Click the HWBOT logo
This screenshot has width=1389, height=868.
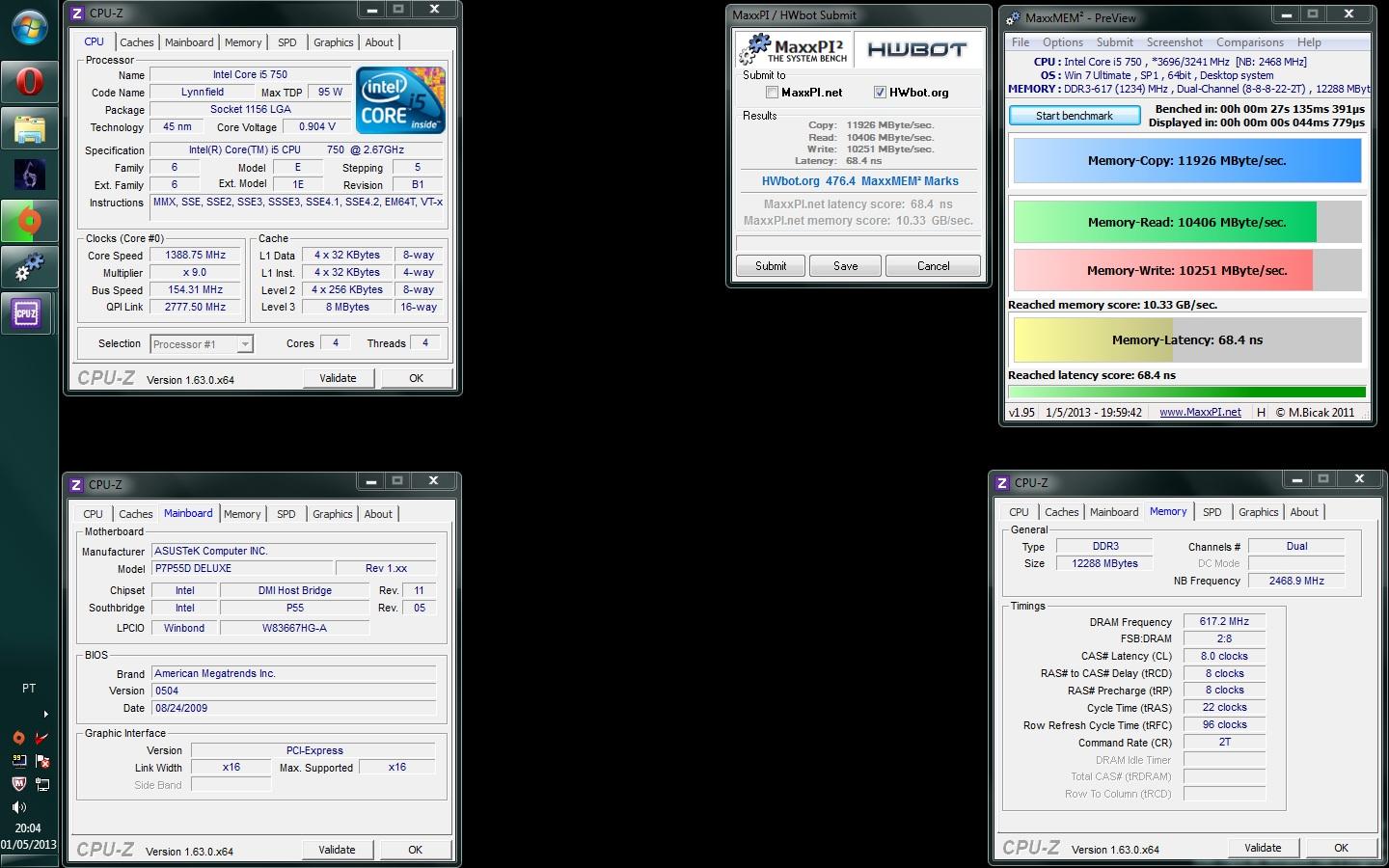point(917,49)
